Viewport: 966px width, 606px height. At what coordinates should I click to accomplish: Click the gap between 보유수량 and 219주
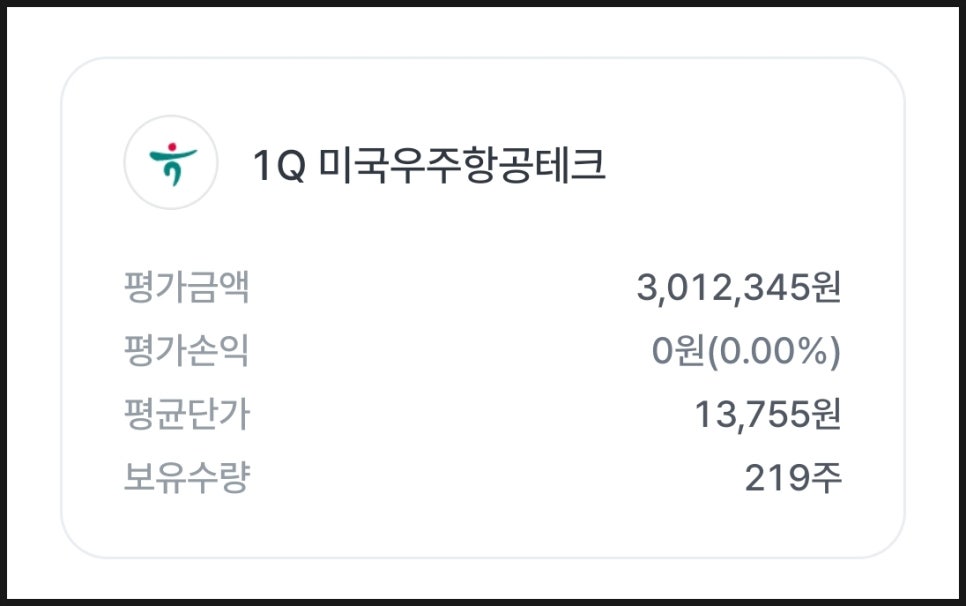click(x=490, y=479)
